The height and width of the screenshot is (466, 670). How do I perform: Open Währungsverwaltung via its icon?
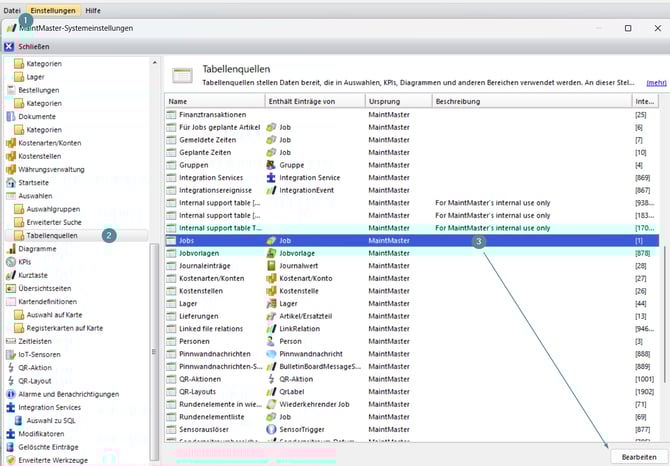pyautogui.click(x=11, y=170)
